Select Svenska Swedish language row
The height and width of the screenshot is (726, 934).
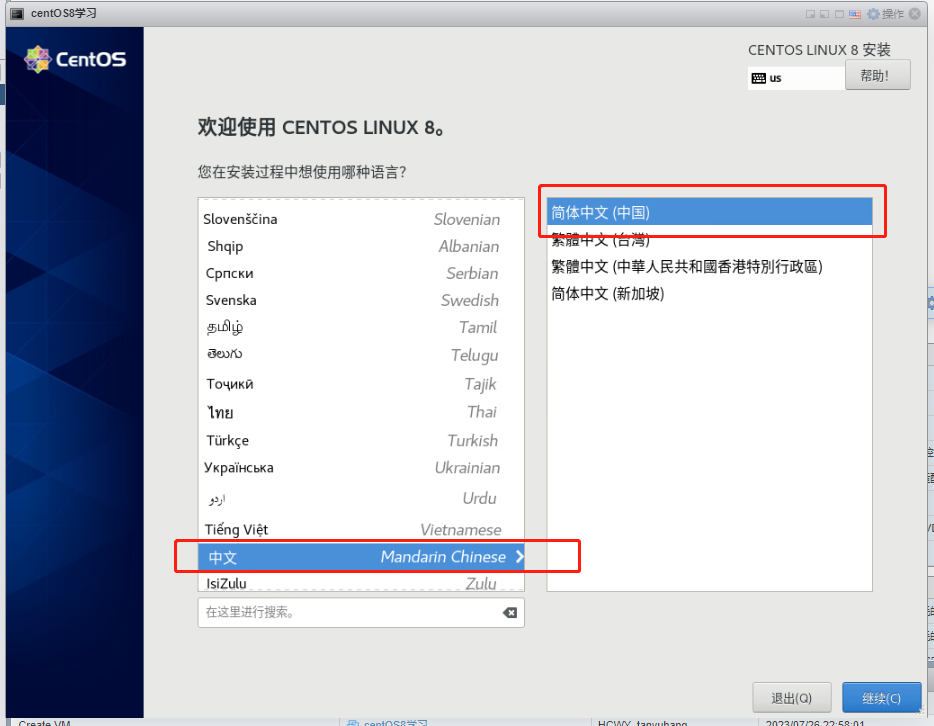tap(361, 300)
